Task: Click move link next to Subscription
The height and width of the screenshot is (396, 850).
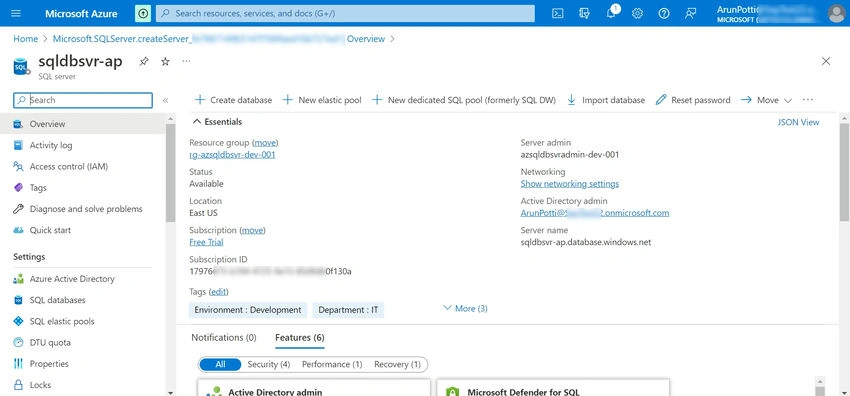Action: click(252, 230)
